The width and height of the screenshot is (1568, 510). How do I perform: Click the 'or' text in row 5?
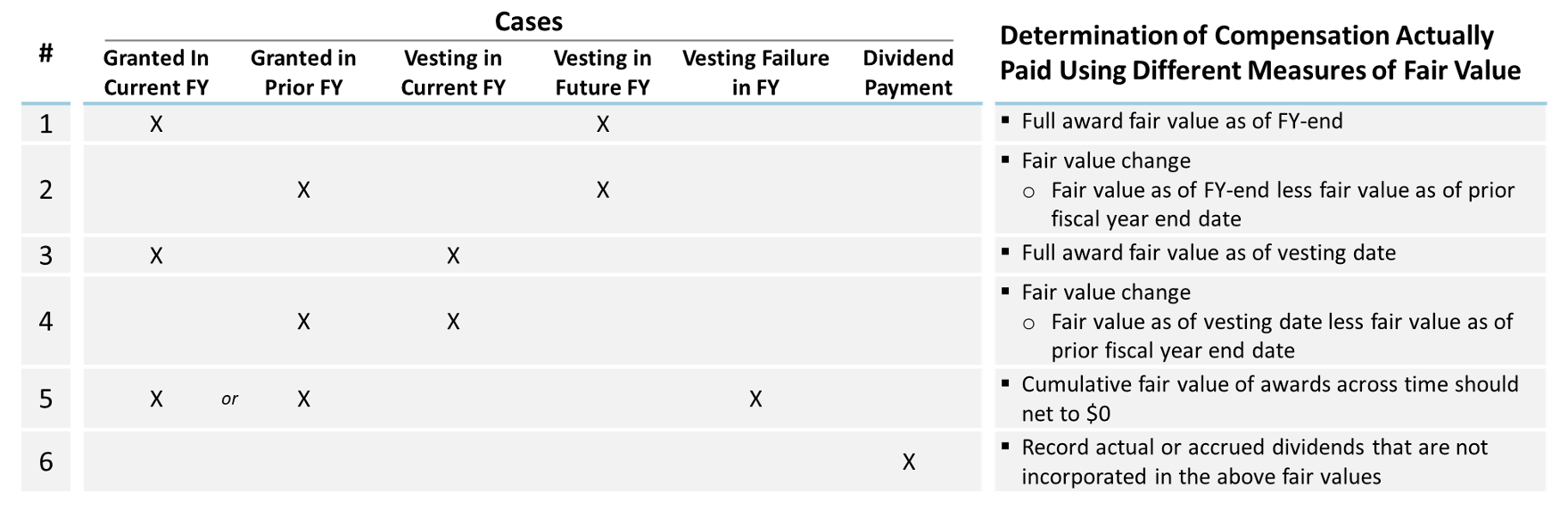point(230,399)
